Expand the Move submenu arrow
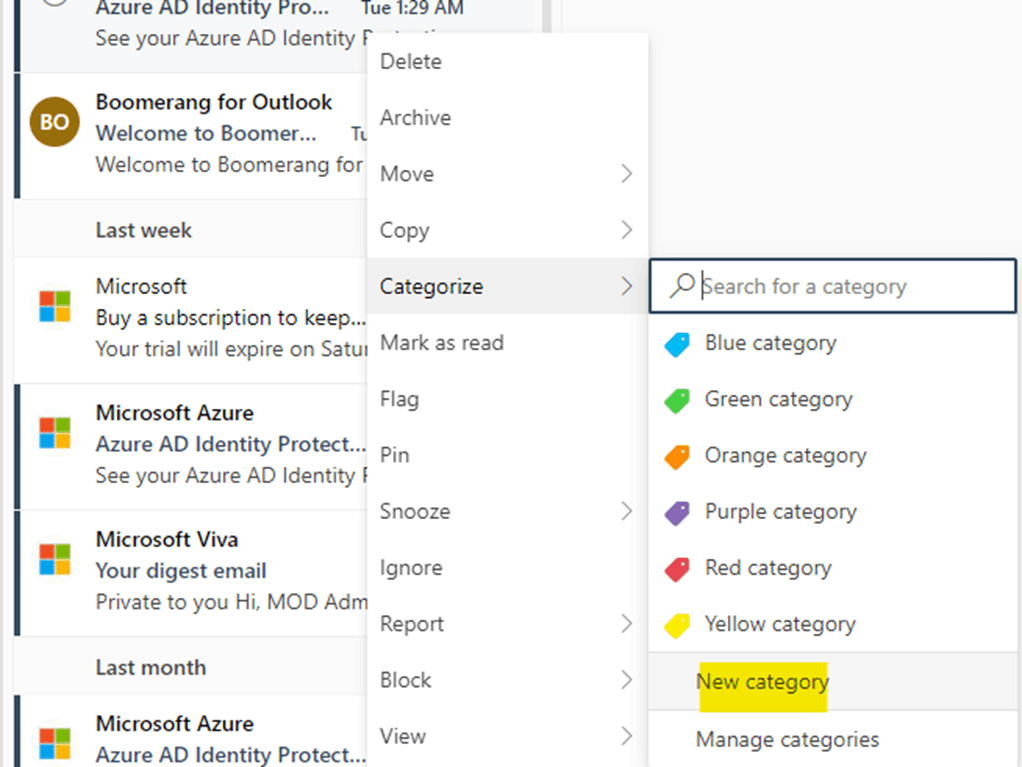Viewport: 1022px width, 767px height. (626, 174)
